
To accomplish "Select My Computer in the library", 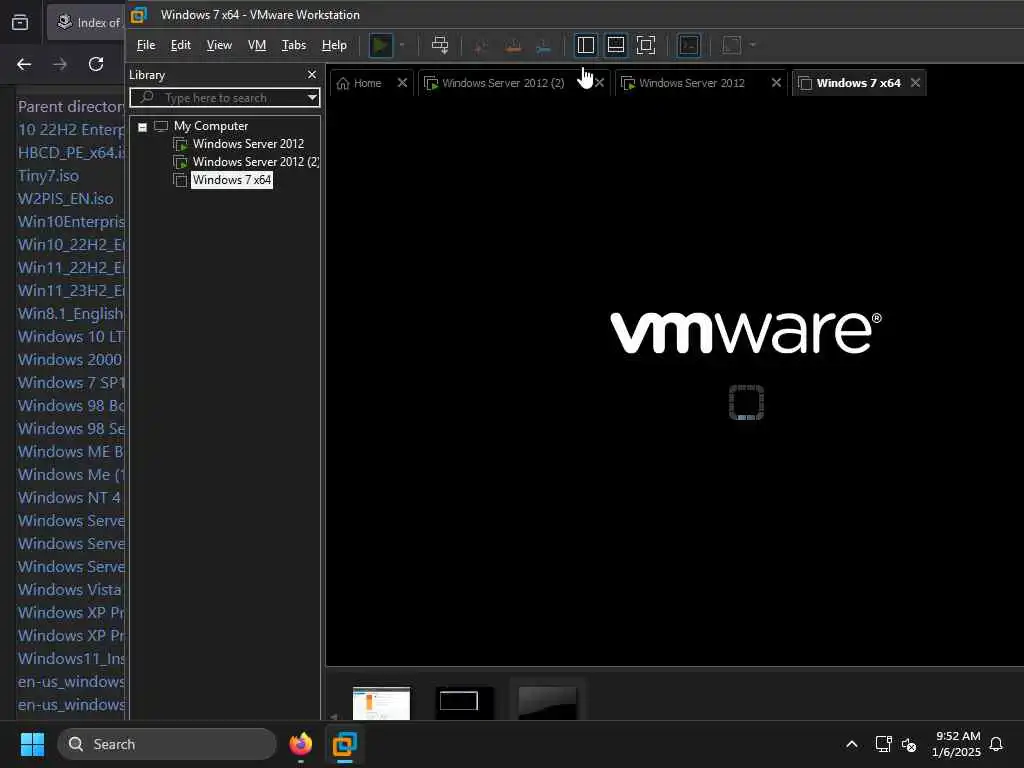I will (x=210, y=125).
